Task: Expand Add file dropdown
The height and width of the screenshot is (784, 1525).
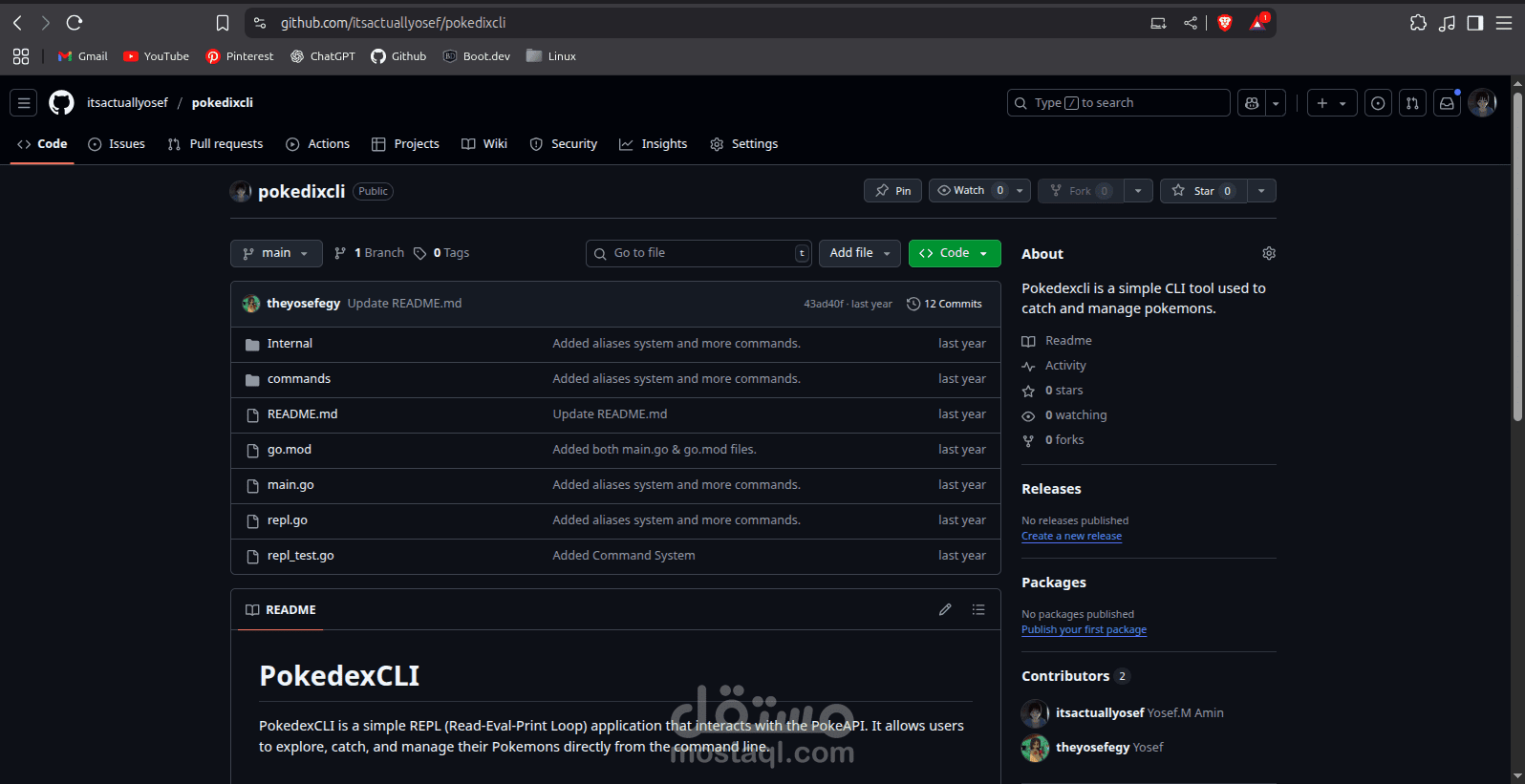Action: [860, 253]
